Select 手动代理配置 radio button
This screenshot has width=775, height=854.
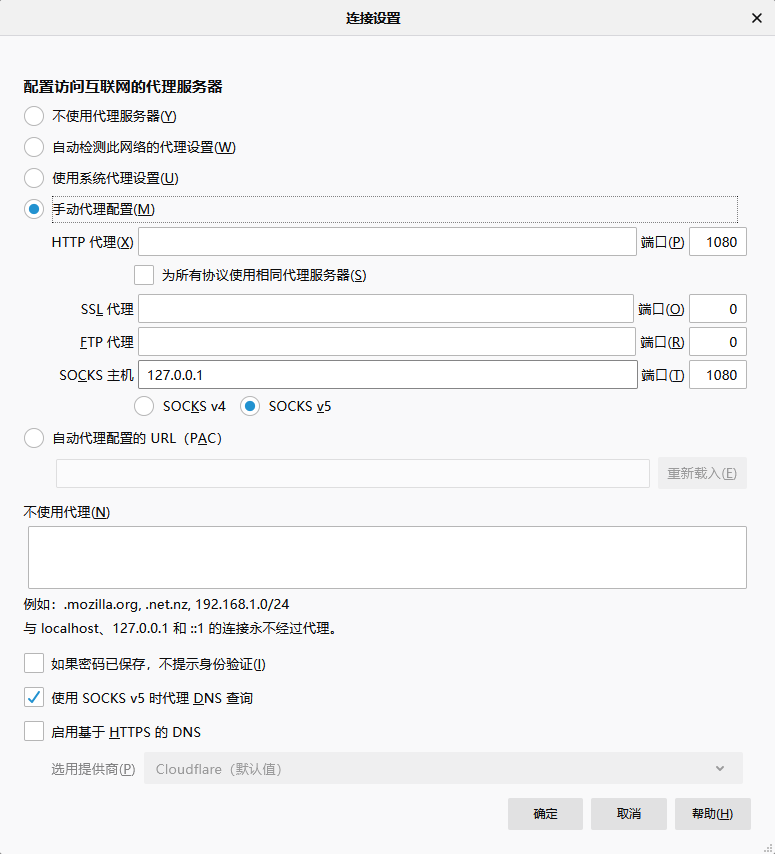34,209
